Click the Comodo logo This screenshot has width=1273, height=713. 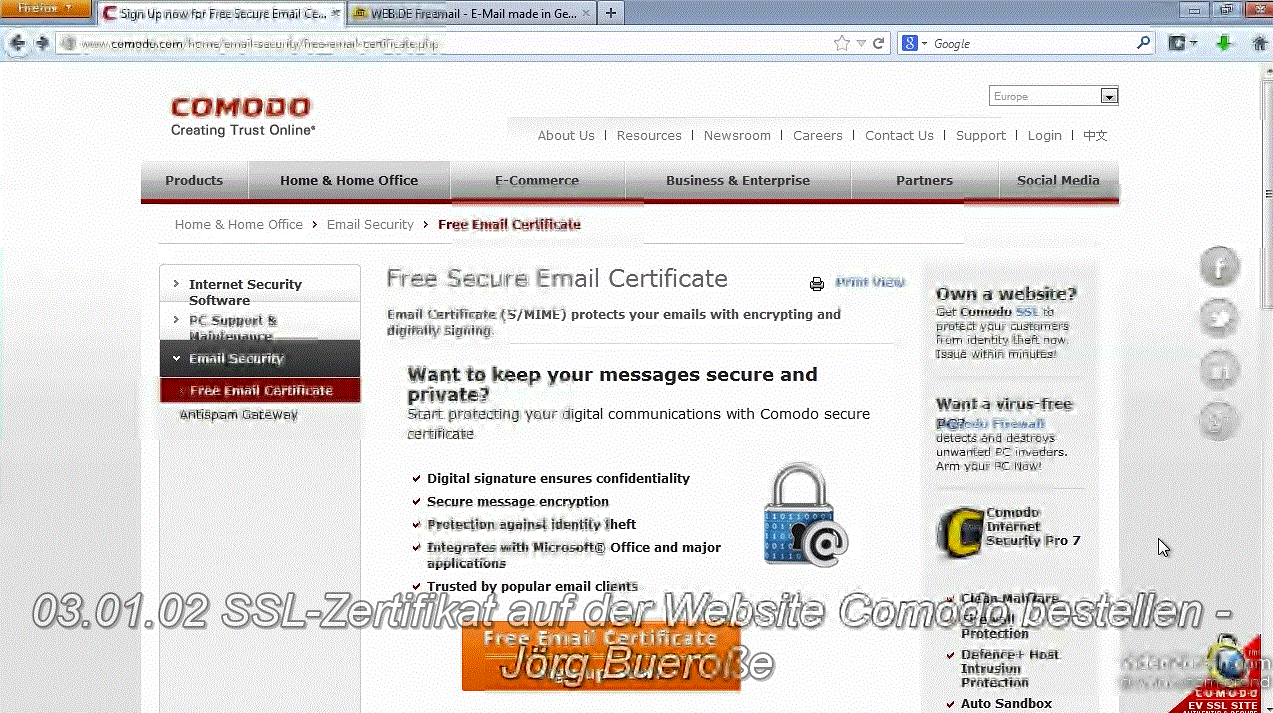click(242, 116)
